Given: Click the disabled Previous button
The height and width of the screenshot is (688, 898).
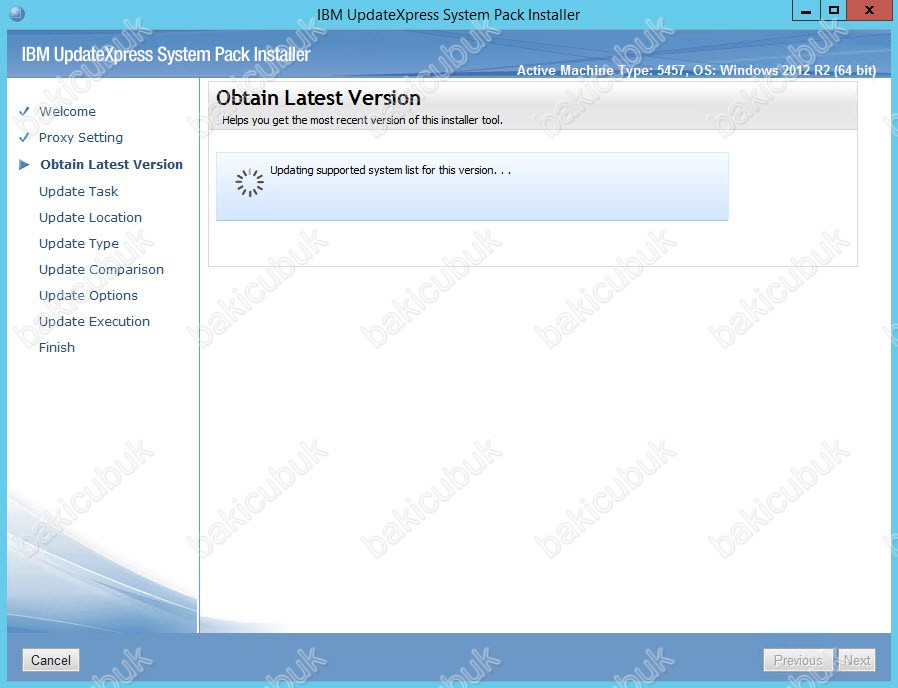Looking at the screenshot, I should click(x=798, y=660).
